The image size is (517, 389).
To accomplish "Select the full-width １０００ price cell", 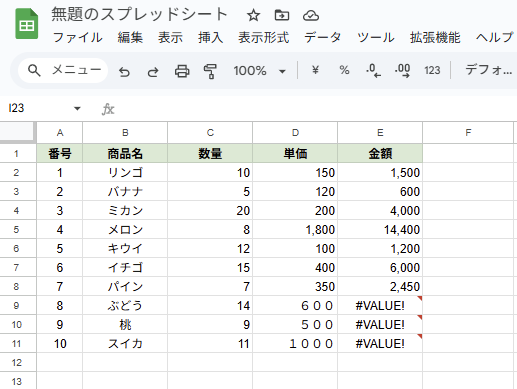I will coord(295,343).
